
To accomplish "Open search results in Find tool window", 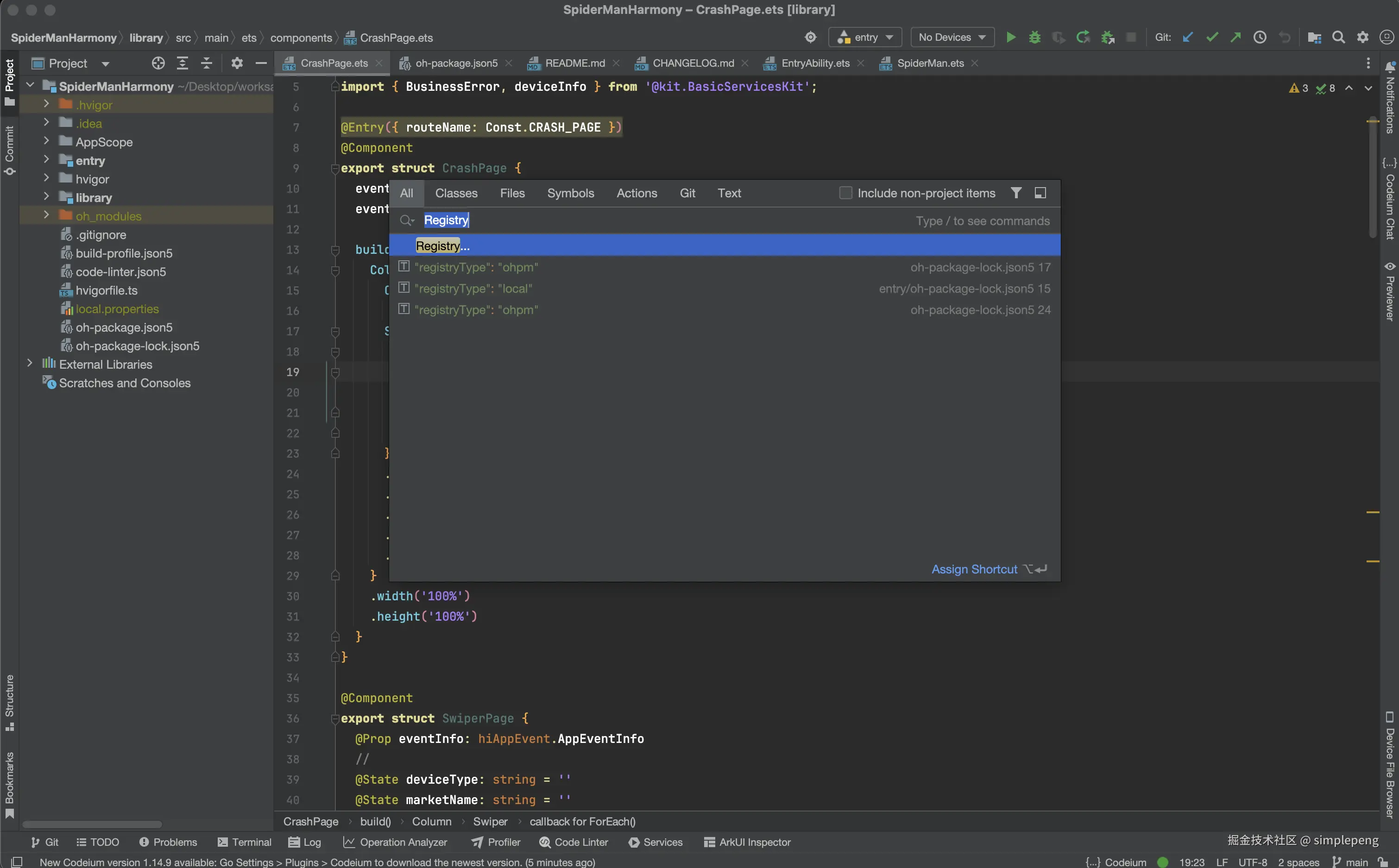I will tap(1040, 193).
